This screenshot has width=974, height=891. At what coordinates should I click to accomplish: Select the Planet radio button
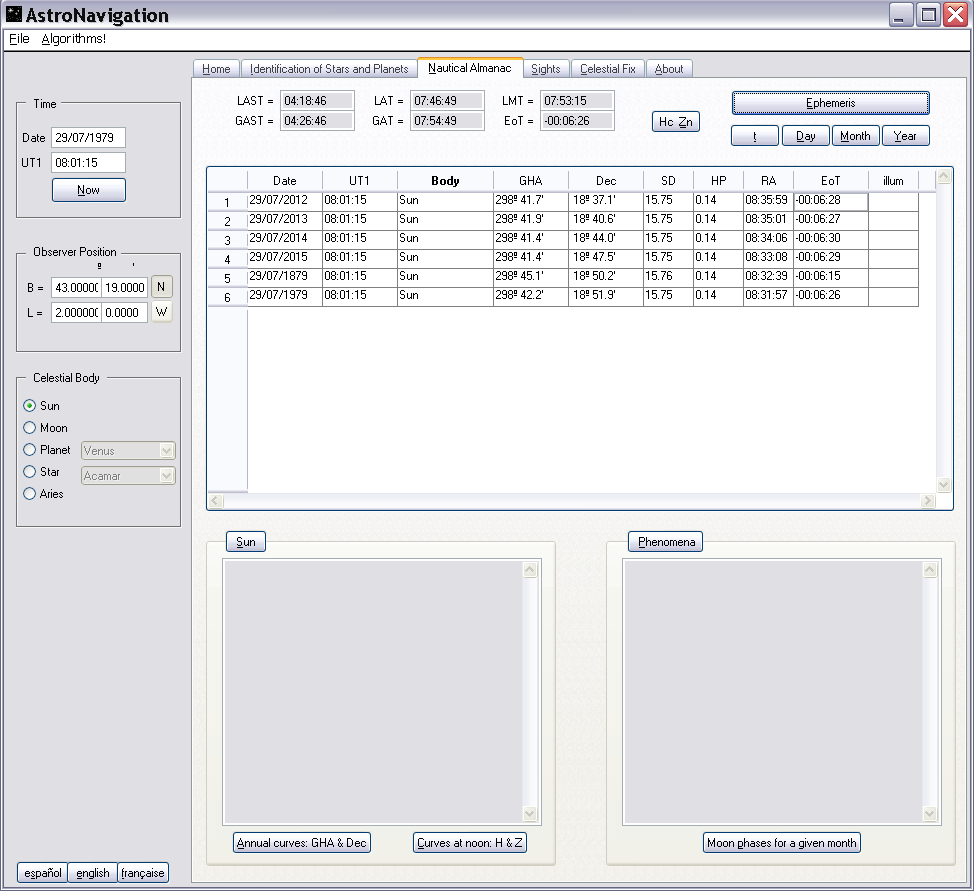(x=30, y=450)
